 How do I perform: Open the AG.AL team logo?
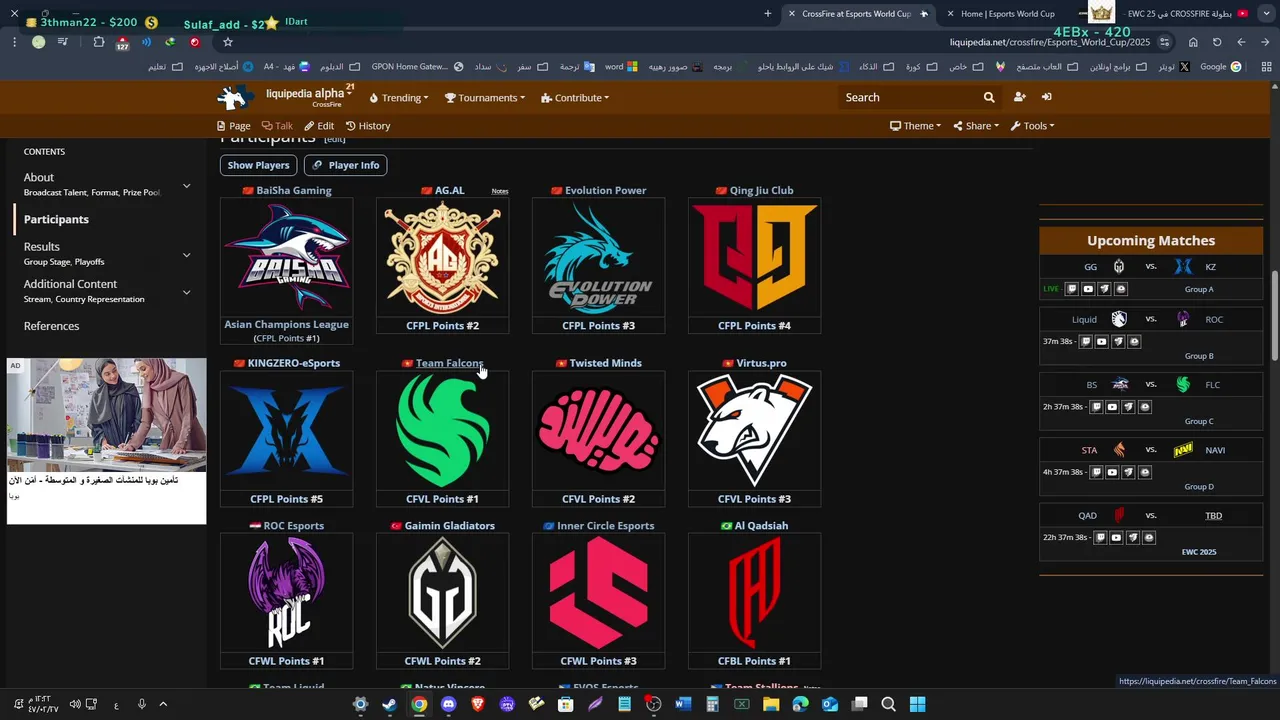tap(442, 257)
